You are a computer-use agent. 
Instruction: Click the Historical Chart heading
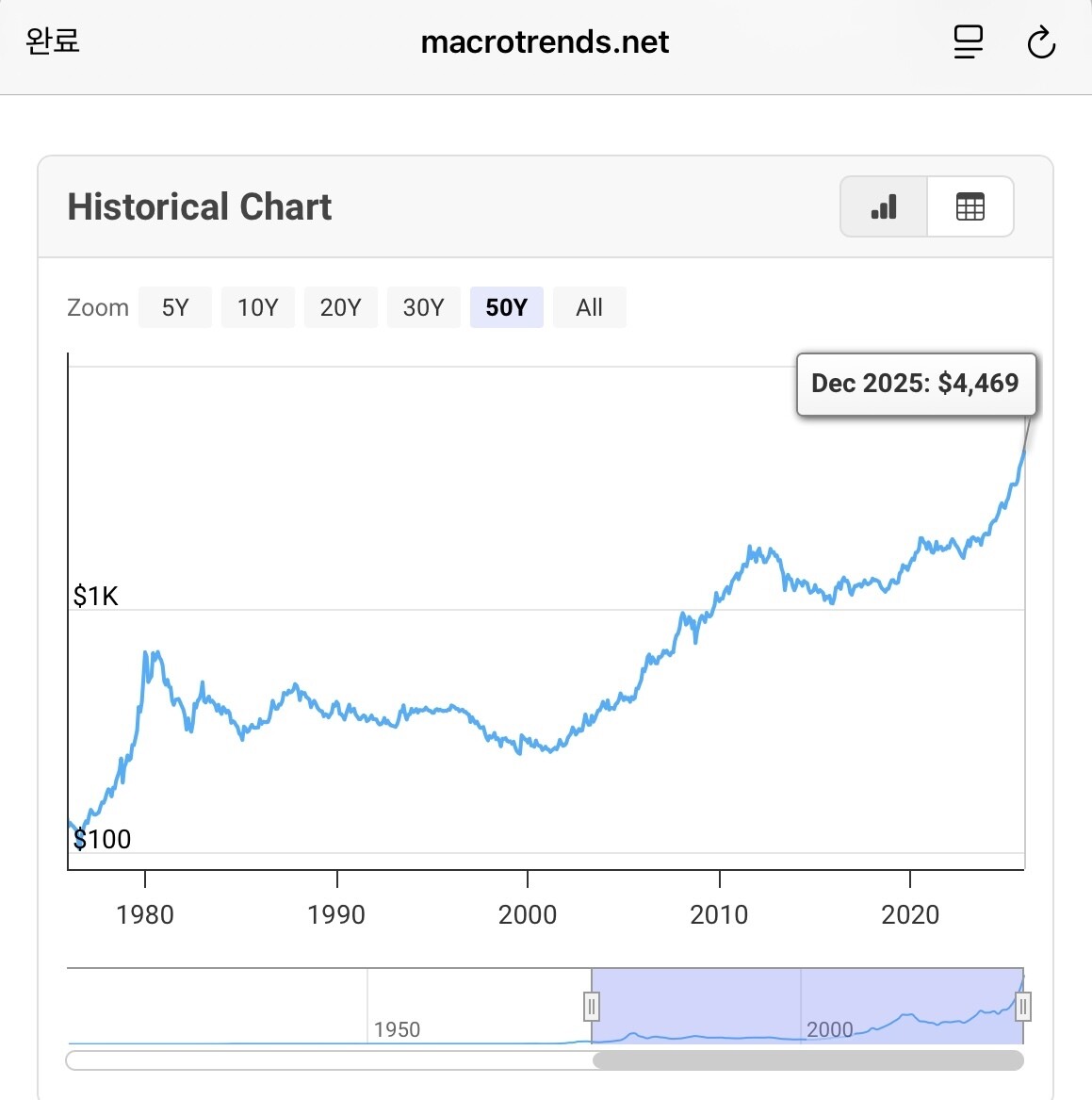(200, 206)
